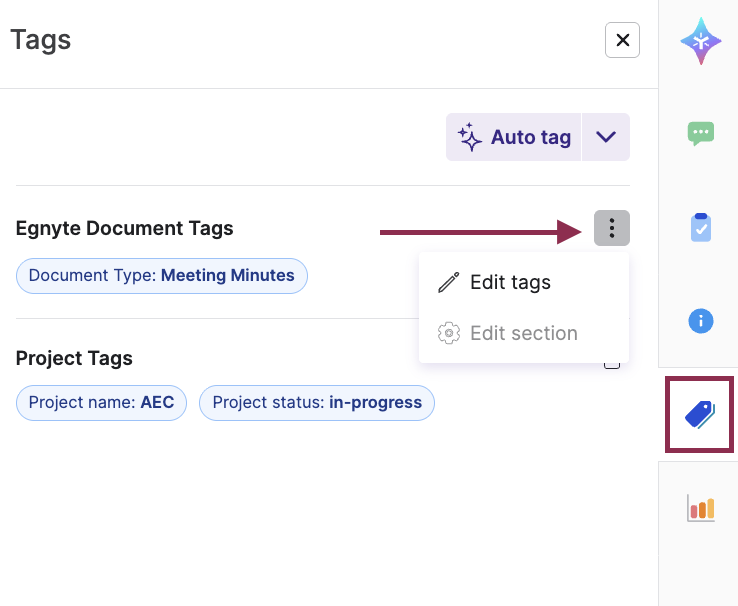Close the Tags panel
738x606 pixels.
622,40
